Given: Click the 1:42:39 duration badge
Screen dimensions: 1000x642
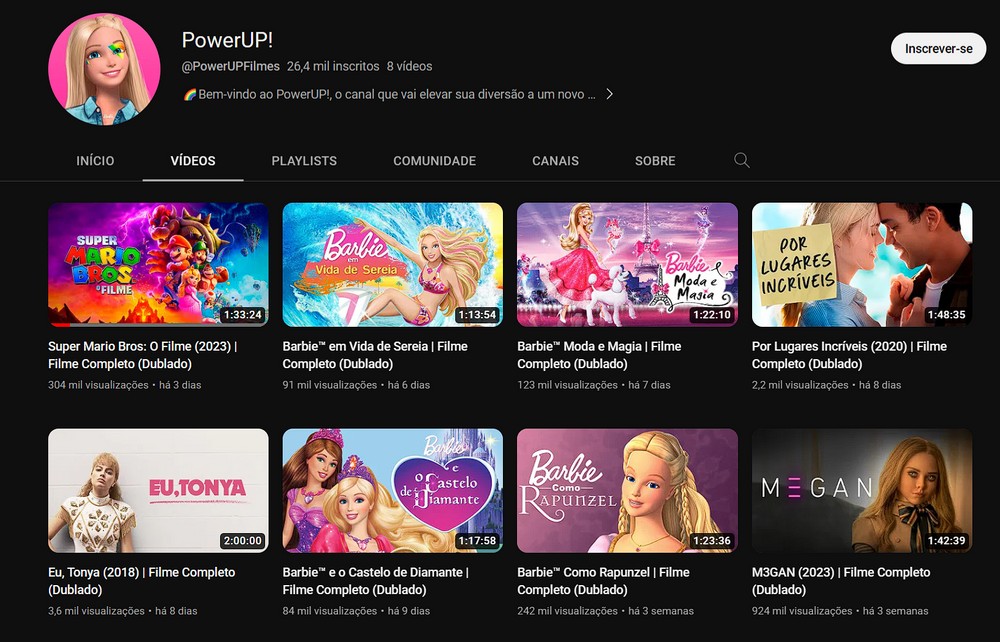Looking at the screenshot, I should (x=946, y=541).
